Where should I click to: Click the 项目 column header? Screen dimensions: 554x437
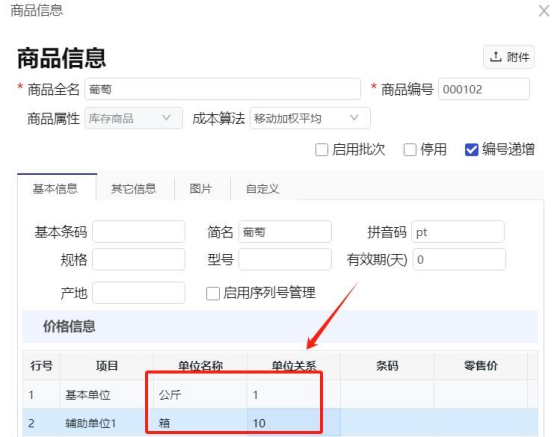click(x=107, y=365)
